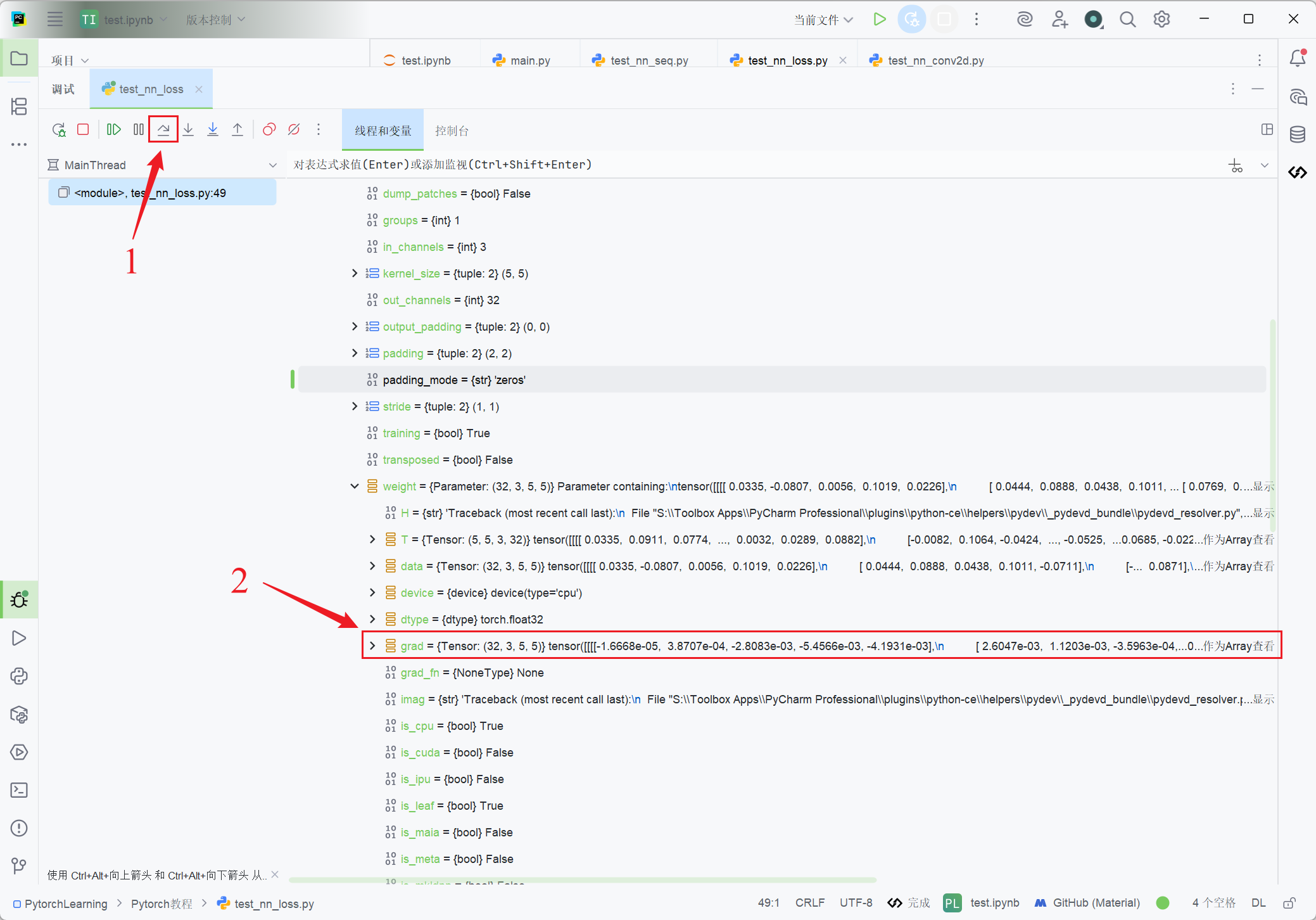The height and width of the screenshot is (920, 1316).
Task: Expand the grad tensor variable
Action: tap(372, 646)
